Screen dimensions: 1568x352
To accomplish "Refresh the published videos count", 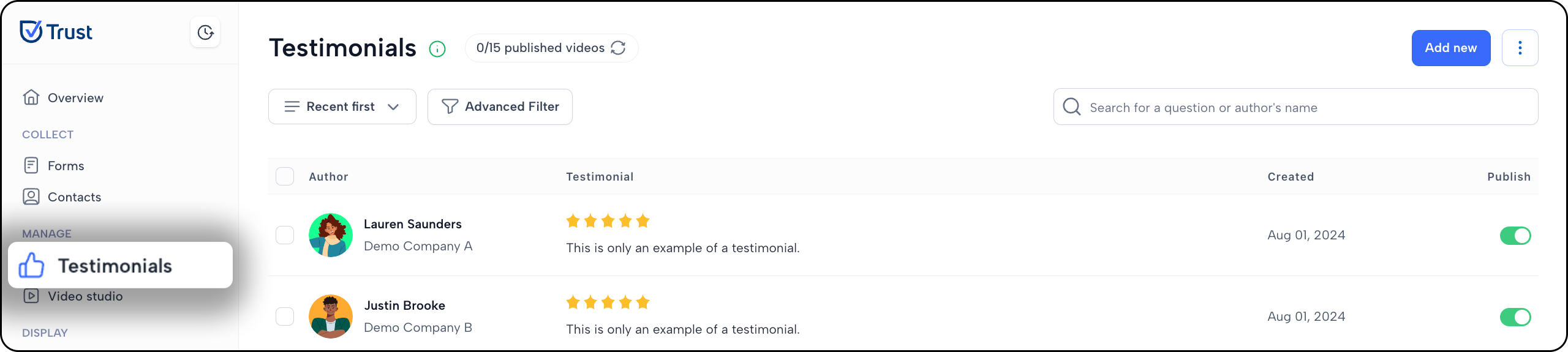I will click(x=618, y=48).
